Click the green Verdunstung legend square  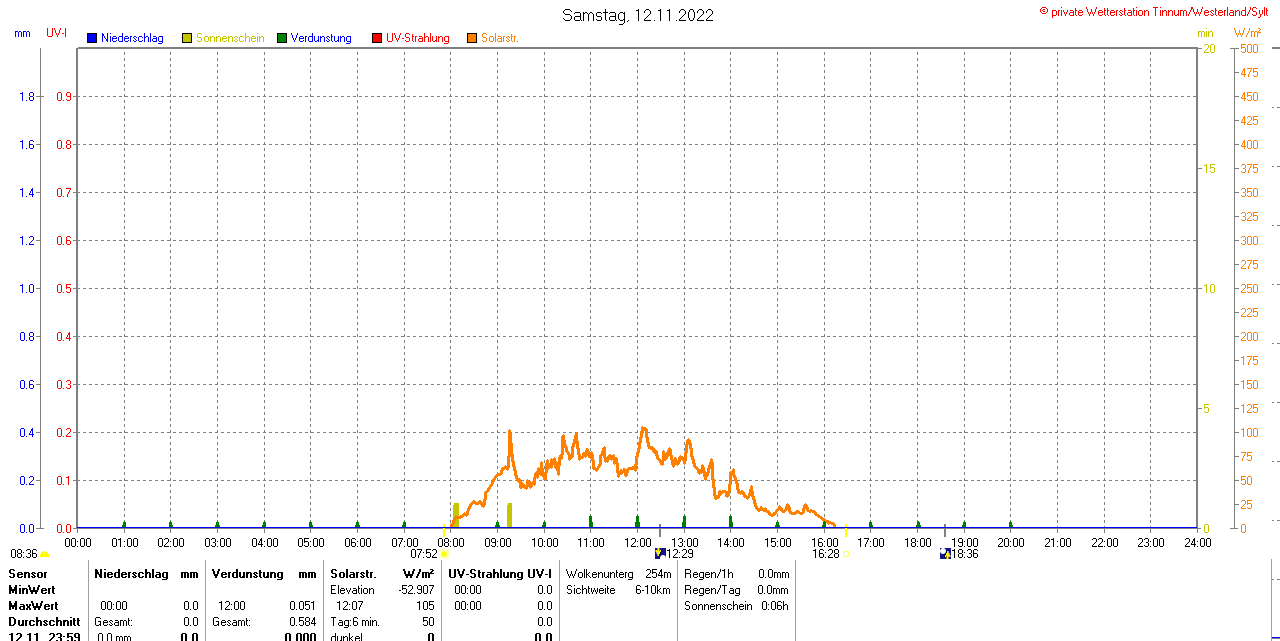point(282,38)
